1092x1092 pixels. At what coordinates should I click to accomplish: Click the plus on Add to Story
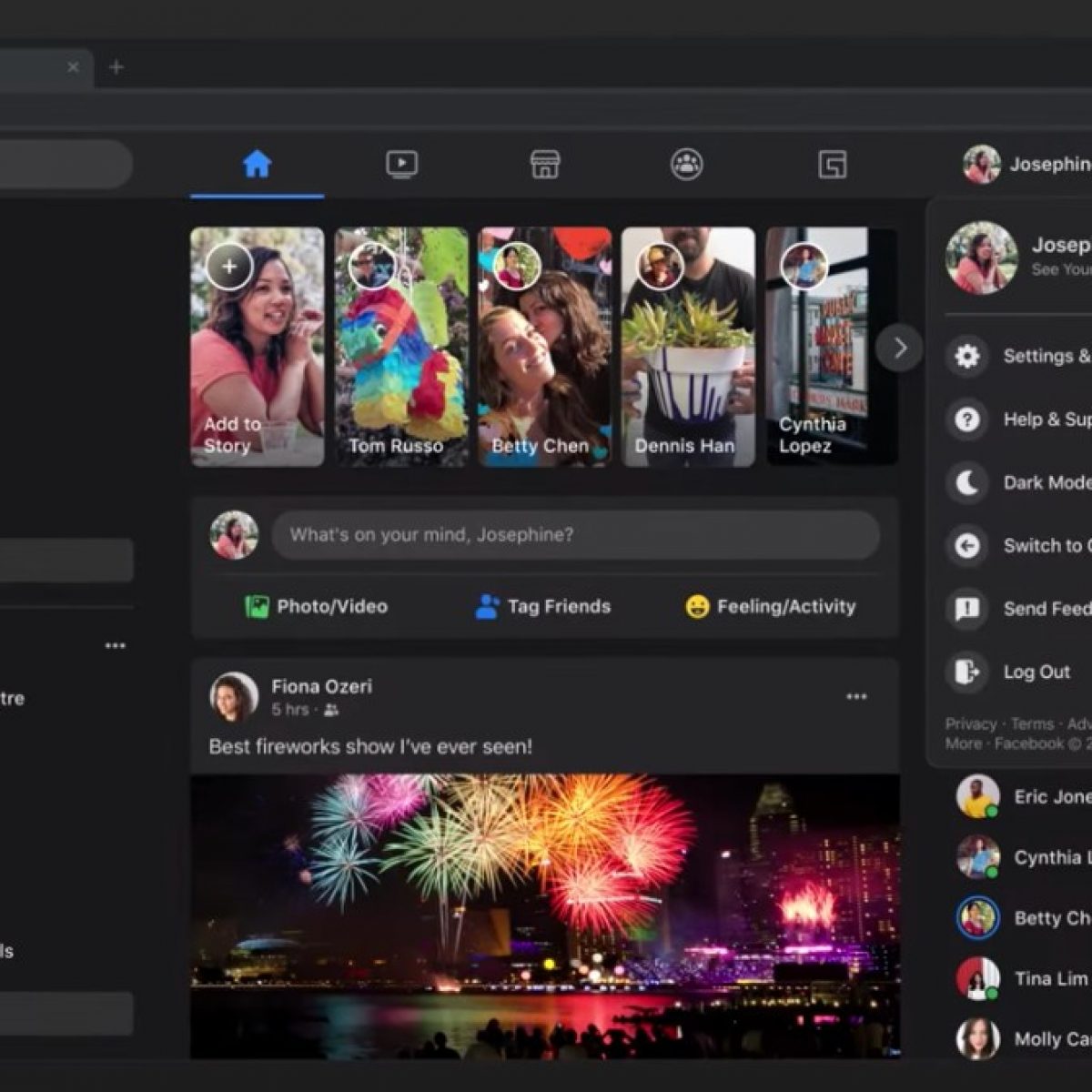point(229,267)
